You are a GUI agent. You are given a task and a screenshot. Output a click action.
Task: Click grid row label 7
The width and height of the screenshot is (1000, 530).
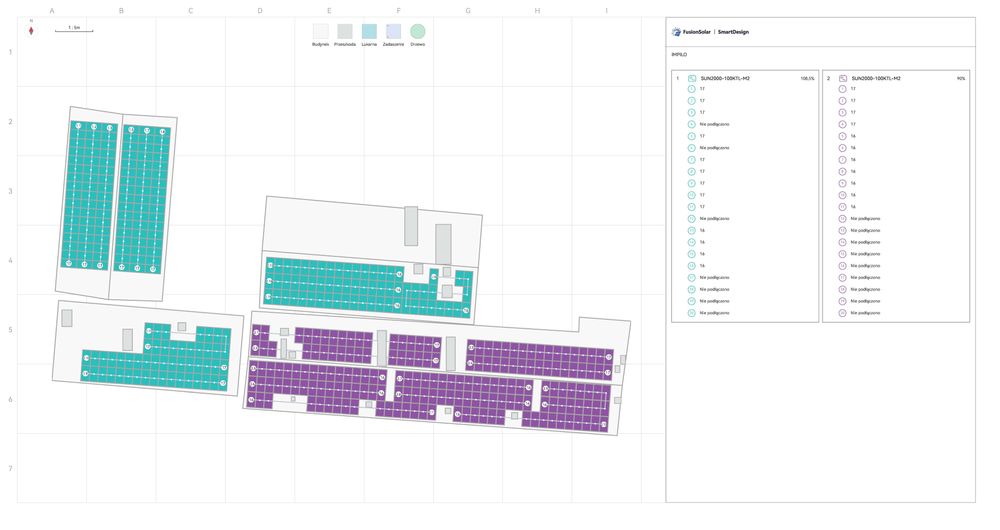pyautogui.click(x=10, y=469)
